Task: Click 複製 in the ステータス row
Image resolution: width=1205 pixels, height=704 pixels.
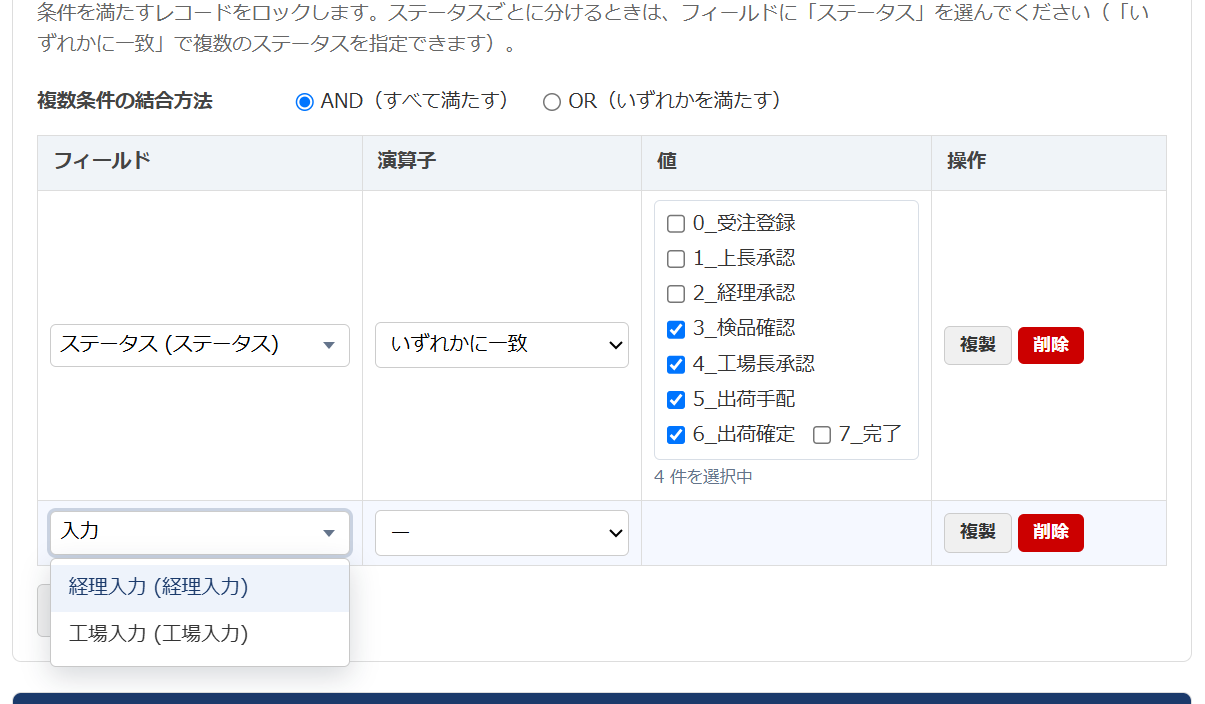Action: 978,345
